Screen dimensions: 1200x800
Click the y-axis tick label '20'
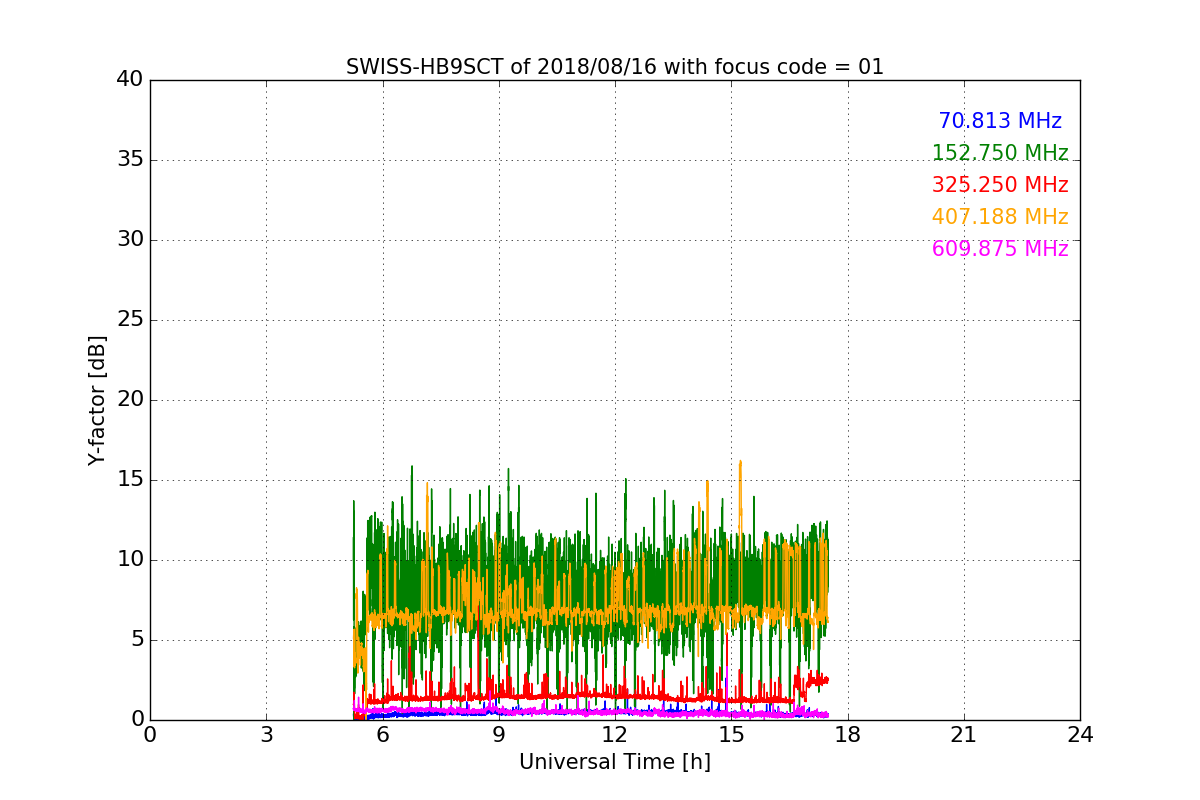point(130,400)
